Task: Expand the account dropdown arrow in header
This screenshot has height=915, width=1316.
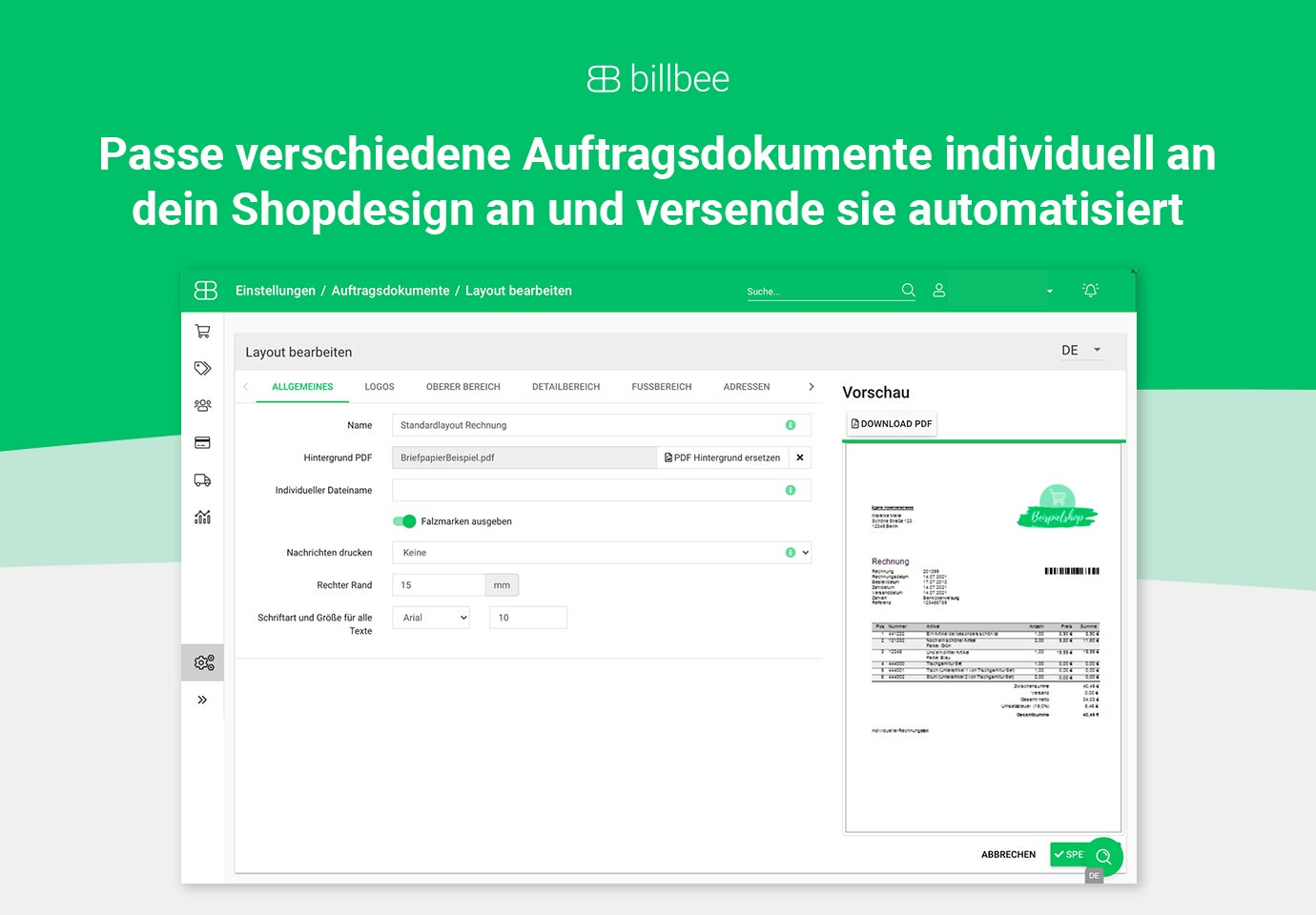Action: click(1050, 291)
